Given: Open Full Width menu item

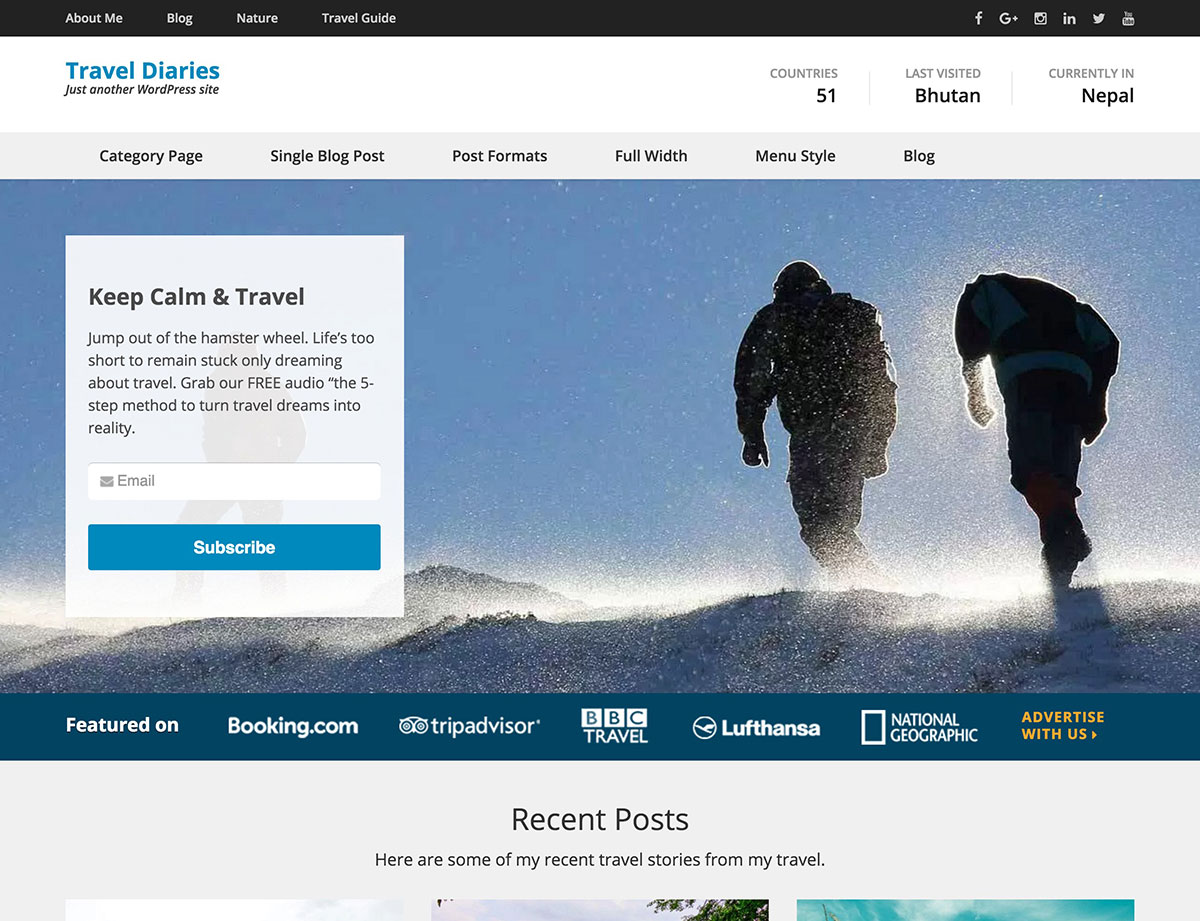Looking at the screenshot, I should click(651, 156).
